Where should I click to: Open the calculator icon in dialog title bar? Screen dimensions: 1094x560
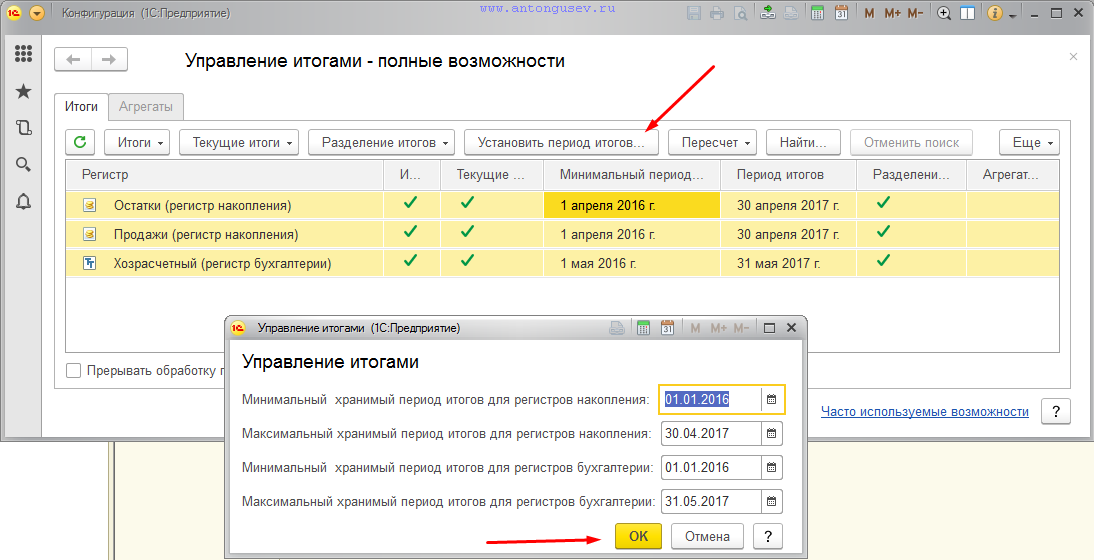coord(644,328)
